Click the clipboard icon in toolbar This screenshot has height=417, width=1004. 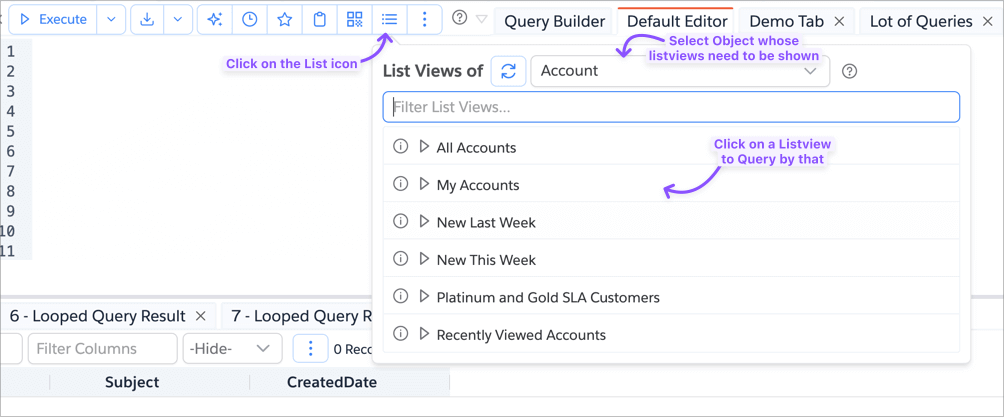(320, 19)
